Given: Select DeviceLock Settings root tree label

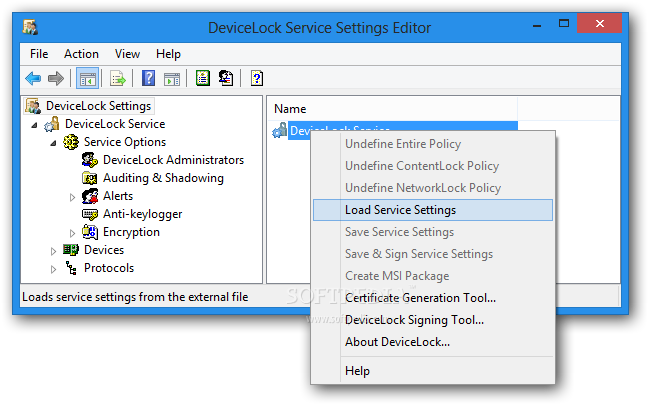Looking at the screenshot, I should 99,106.
